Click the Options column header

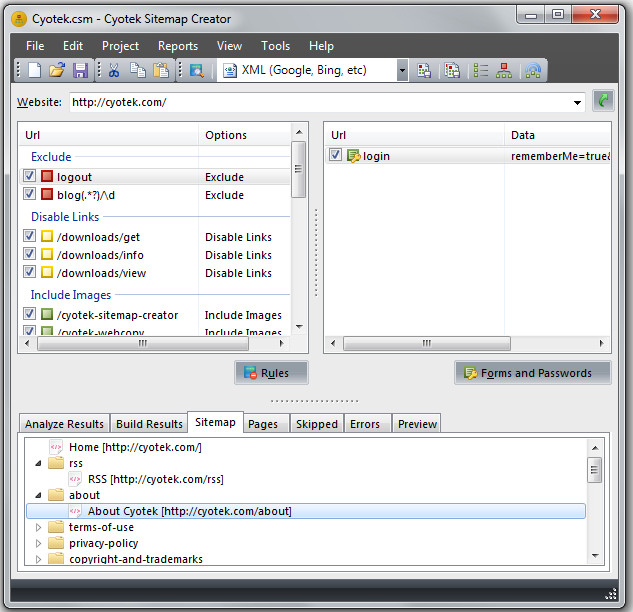(x=244, y=135)
